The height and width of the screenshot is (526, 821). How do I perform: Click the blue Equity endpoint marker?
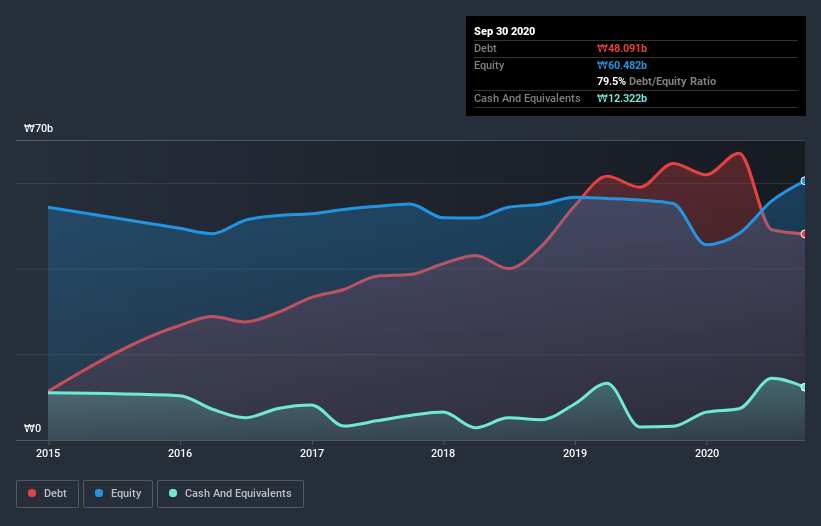[x=804, y=181]
